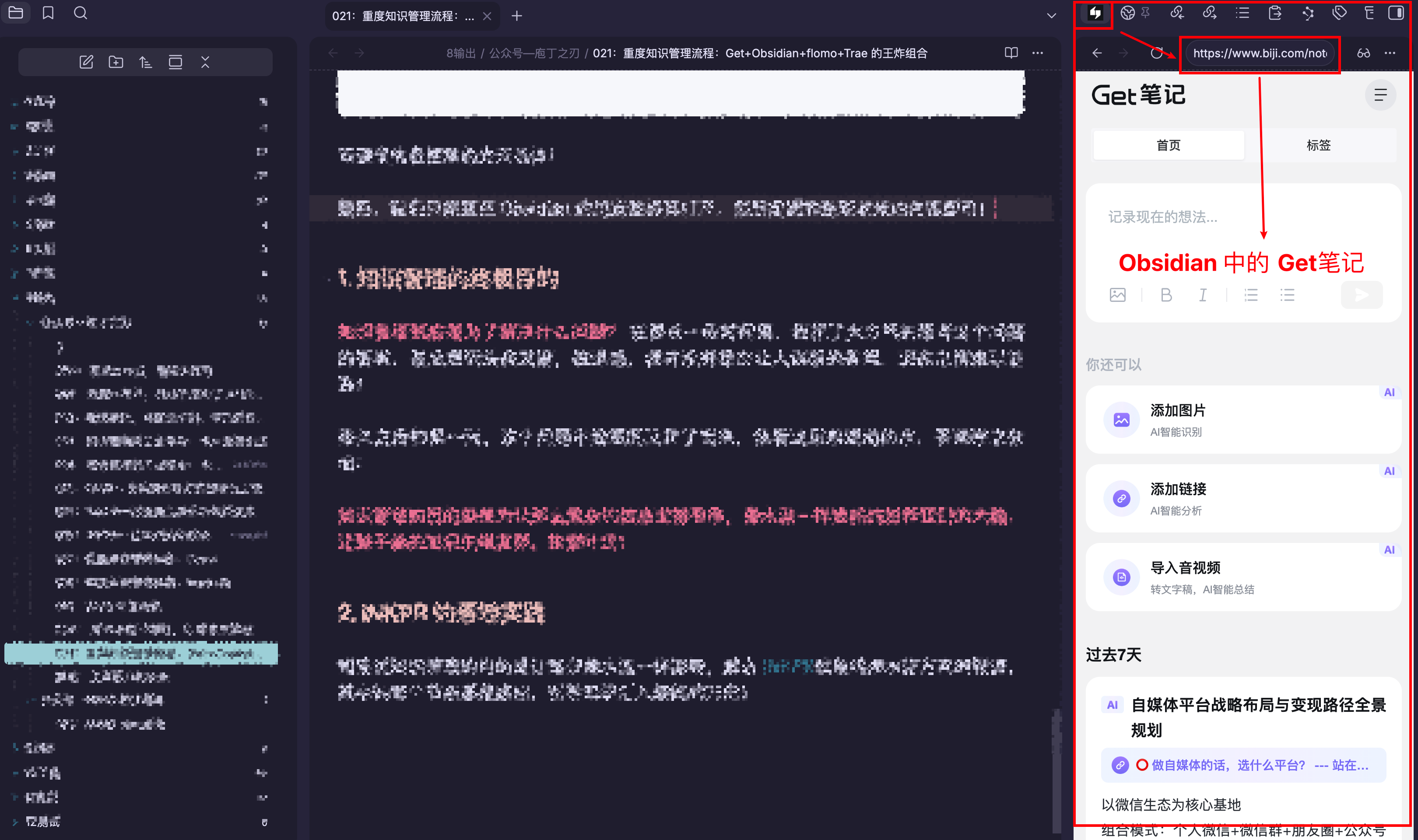Create a new folder in file explorer
Screen dimensions: 1418x840
[116, 62]
